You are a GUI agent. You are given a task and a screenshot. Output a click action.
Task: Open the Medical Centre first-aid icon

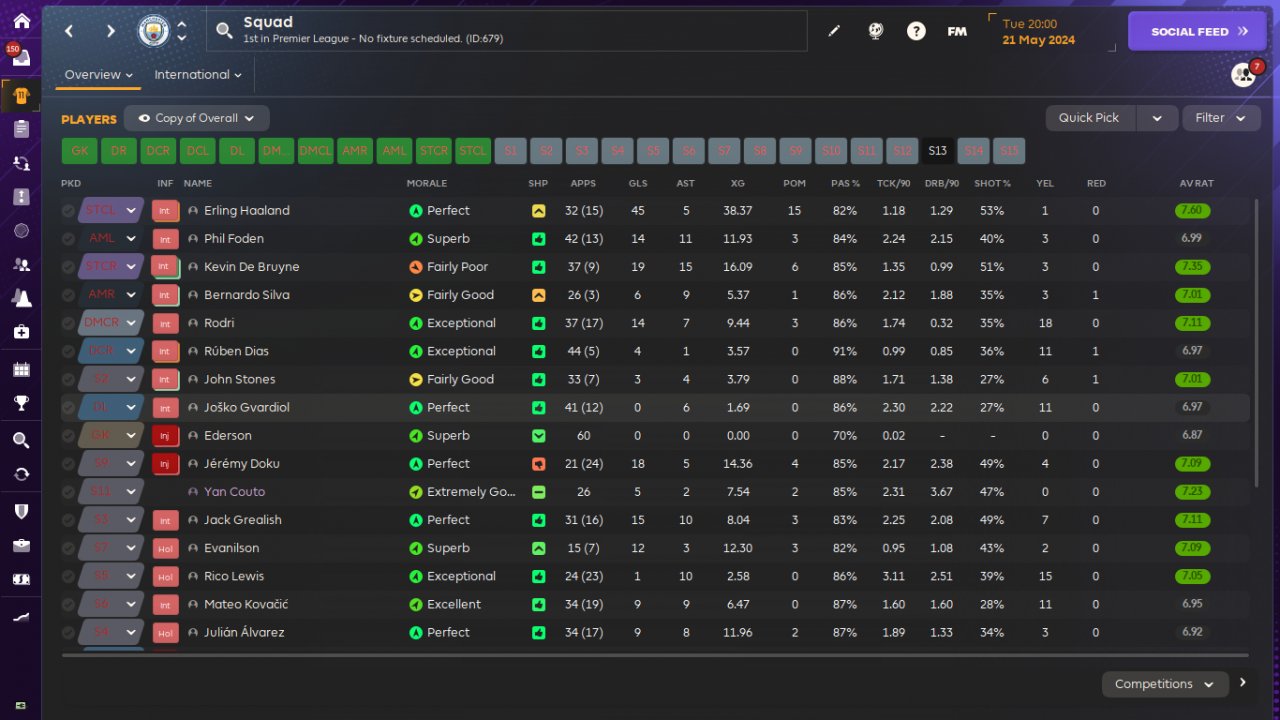click(21, 332)
